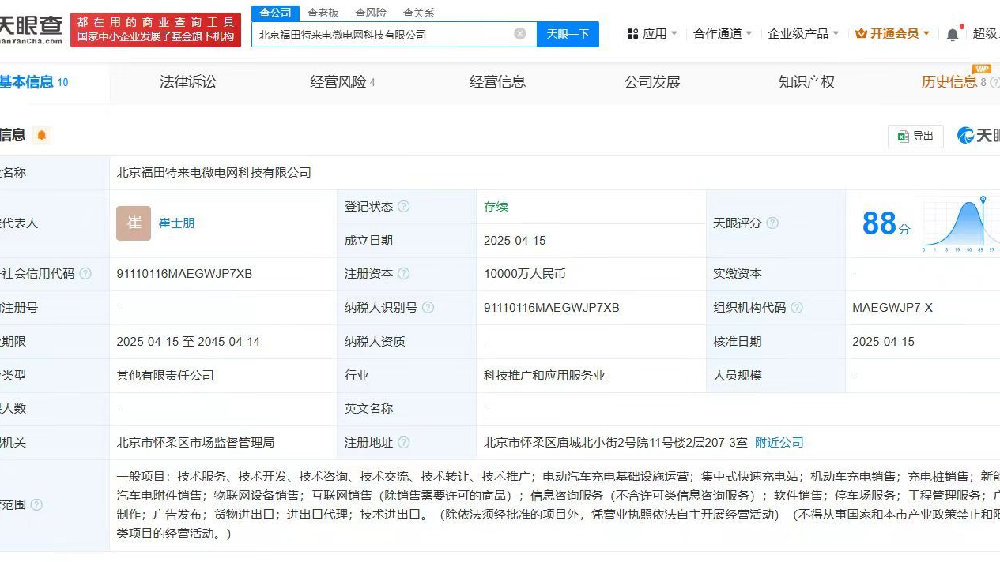Select the 查老板 search tab
Screen dimensions: 1000x562
pyautogui.click(x=323, y=13)
